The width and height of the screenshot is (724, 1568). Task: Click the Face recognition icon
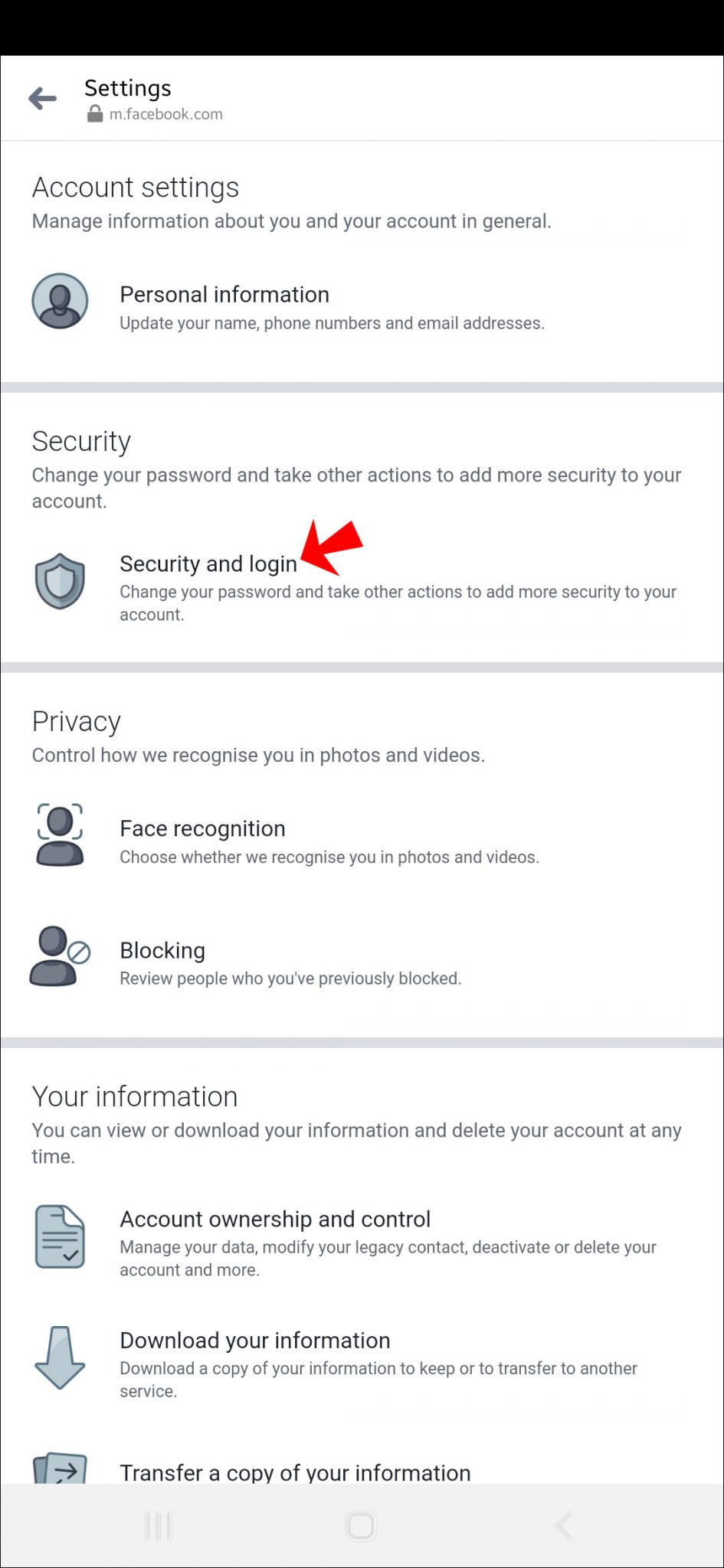[60, 834]
